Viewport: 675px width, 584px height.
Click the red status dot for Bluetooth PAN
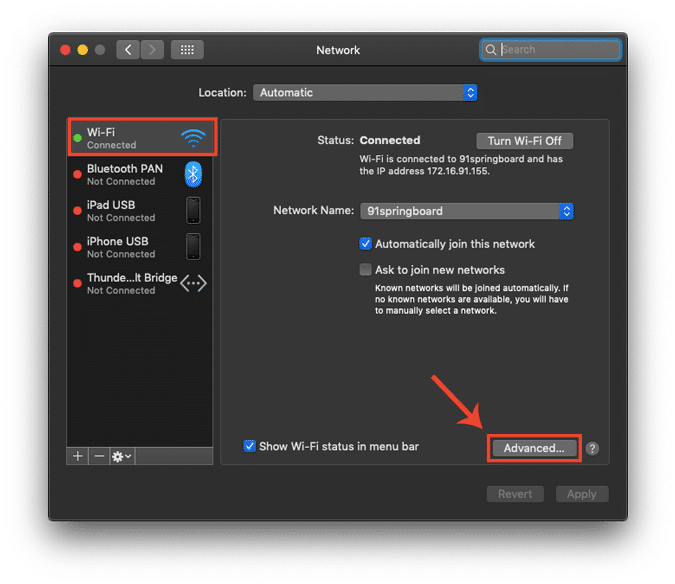coord(77,174)
